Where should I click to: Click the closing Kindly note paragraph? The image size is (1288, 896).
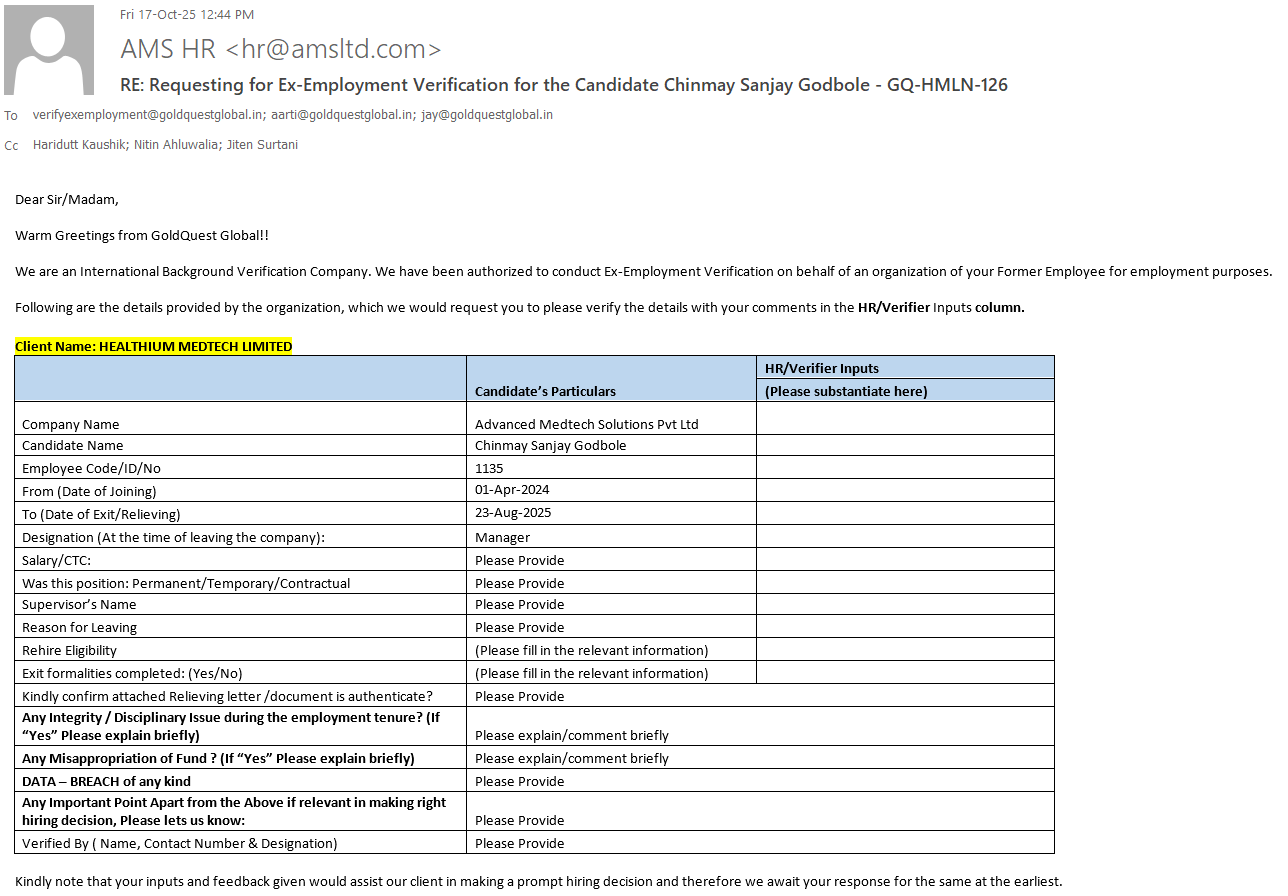pyautogui.click(x=538, y=881)
